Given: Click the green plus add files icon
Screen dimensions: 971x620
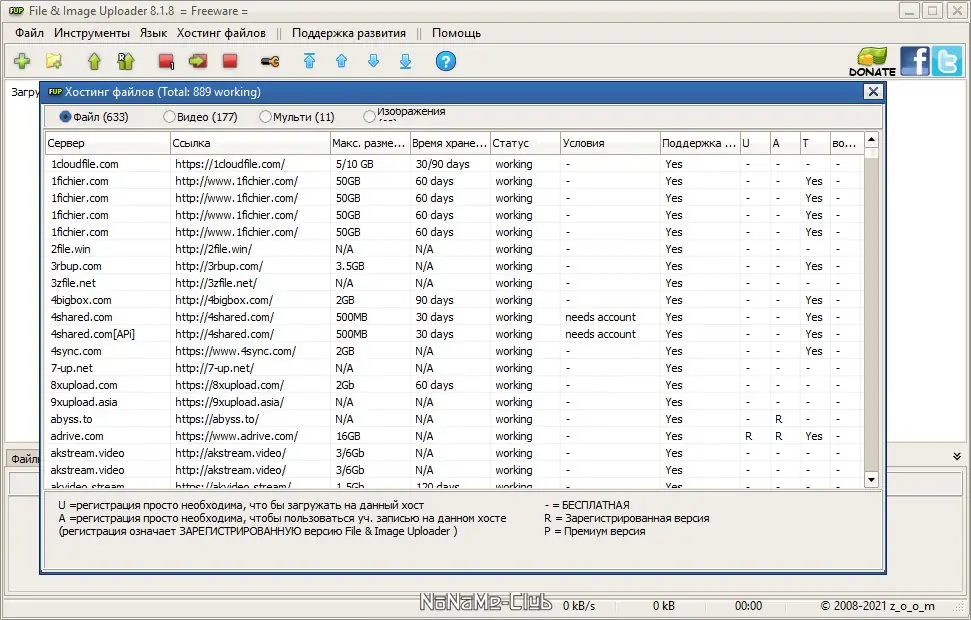Looking at the screenshot, I should [x=22, y=61].
